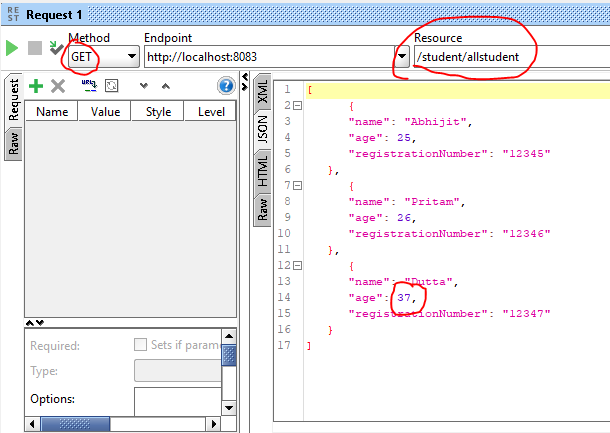Click the Style column header

tap(158, 112)
